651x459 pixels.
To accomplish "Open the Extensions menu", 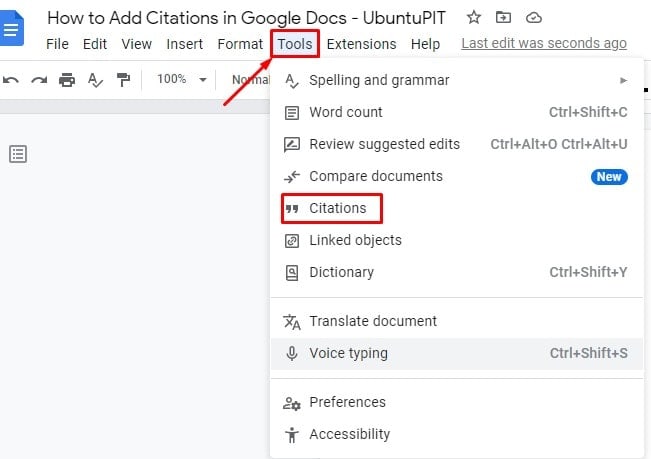I will [x=361, y=44].
